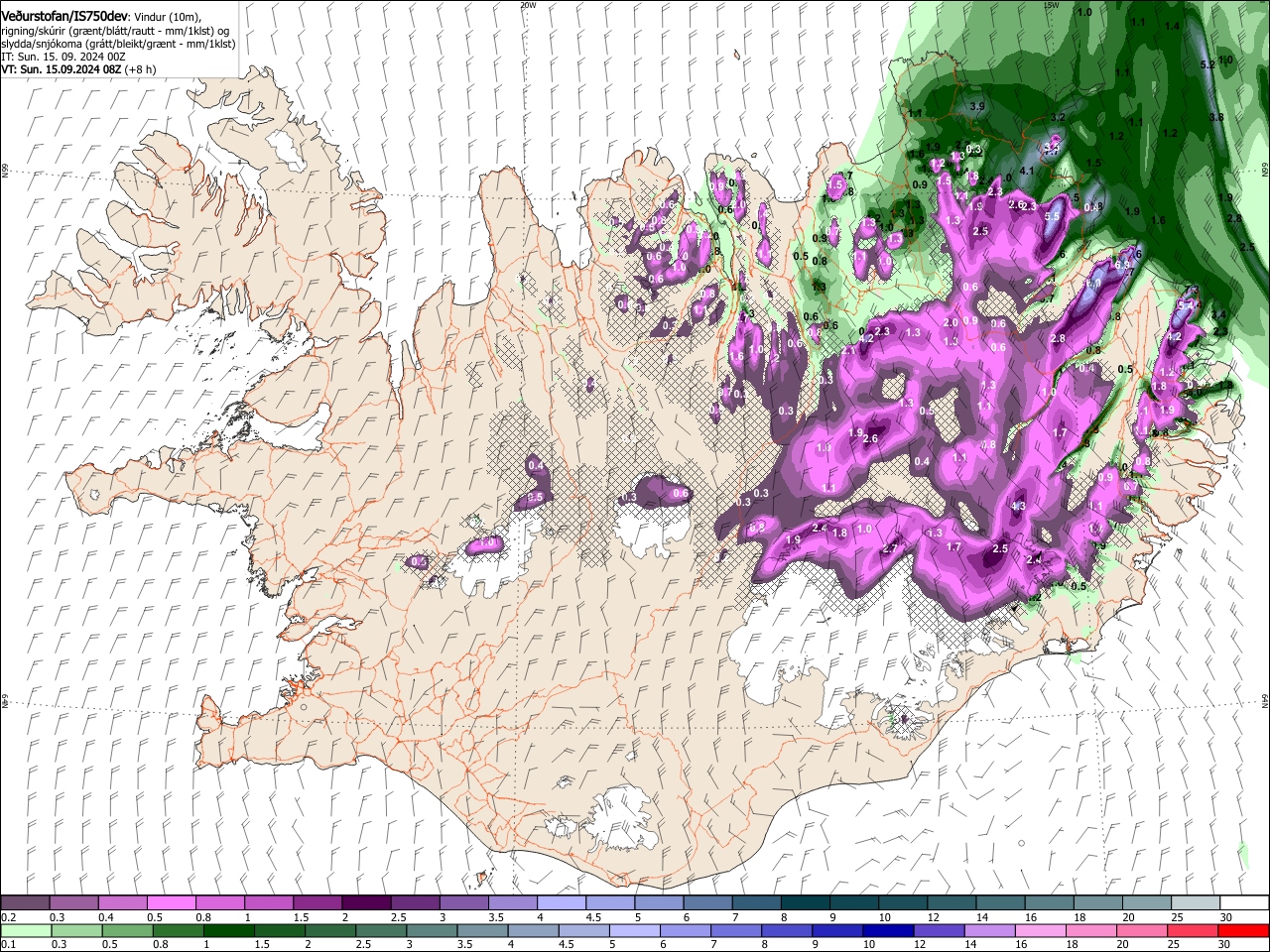Pick the pale green rain swatch between 0.1 and 0.3
Image resolution: width=1270 pixels, height=952 pixels.
coord(25,930)
